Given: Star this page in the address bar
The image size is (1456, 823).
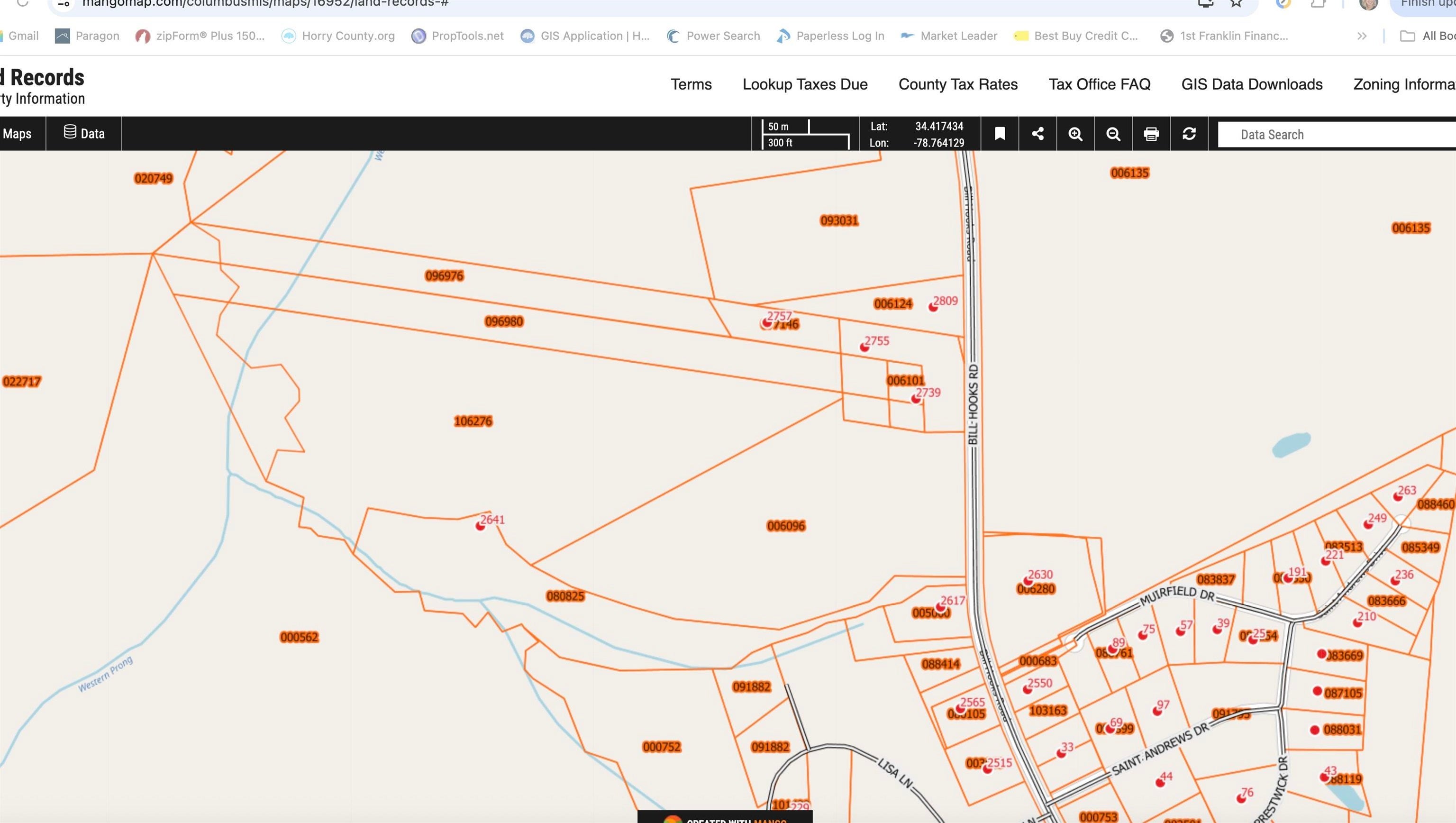Looking at the screenshot, I should click(1236, 3).
